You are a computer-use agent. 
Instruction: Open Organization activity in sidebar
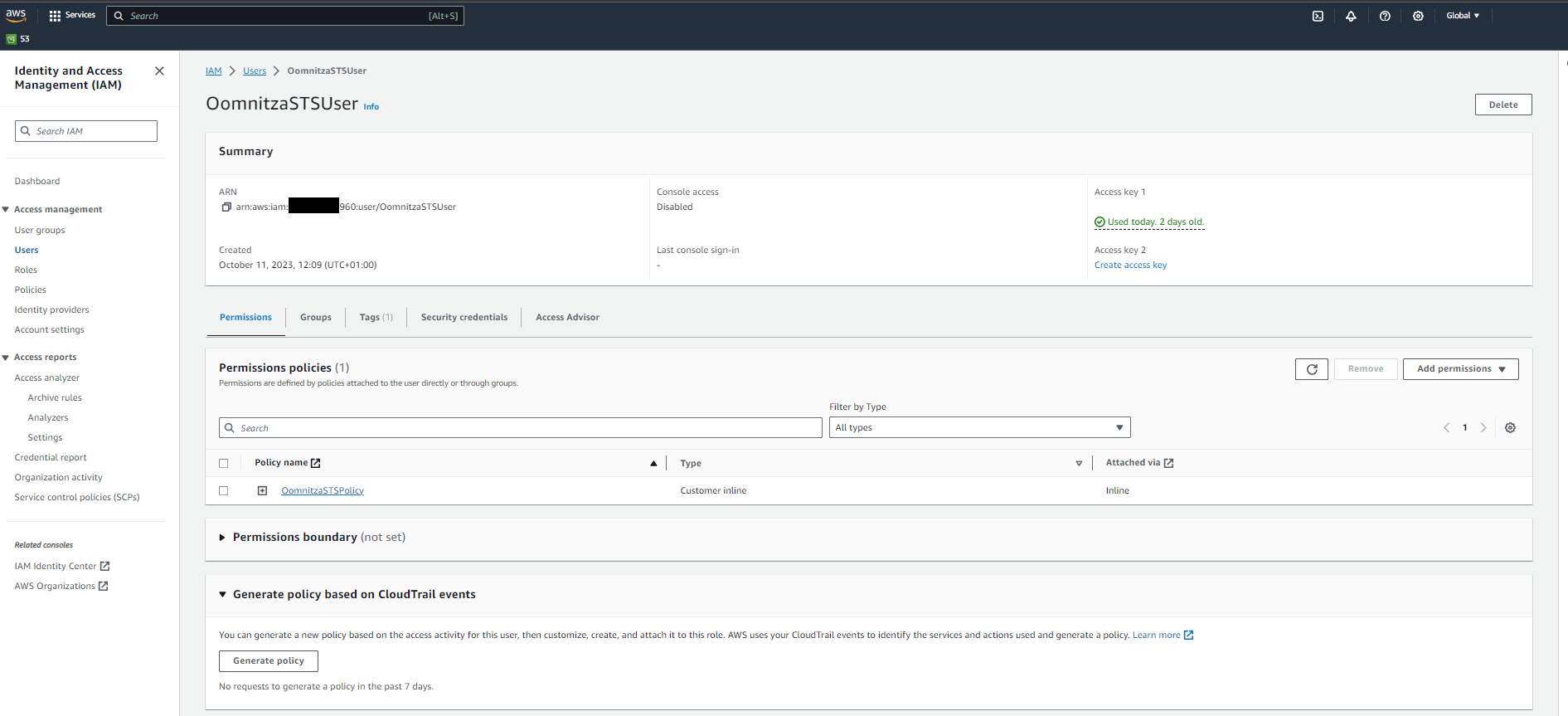click(58, 478)
